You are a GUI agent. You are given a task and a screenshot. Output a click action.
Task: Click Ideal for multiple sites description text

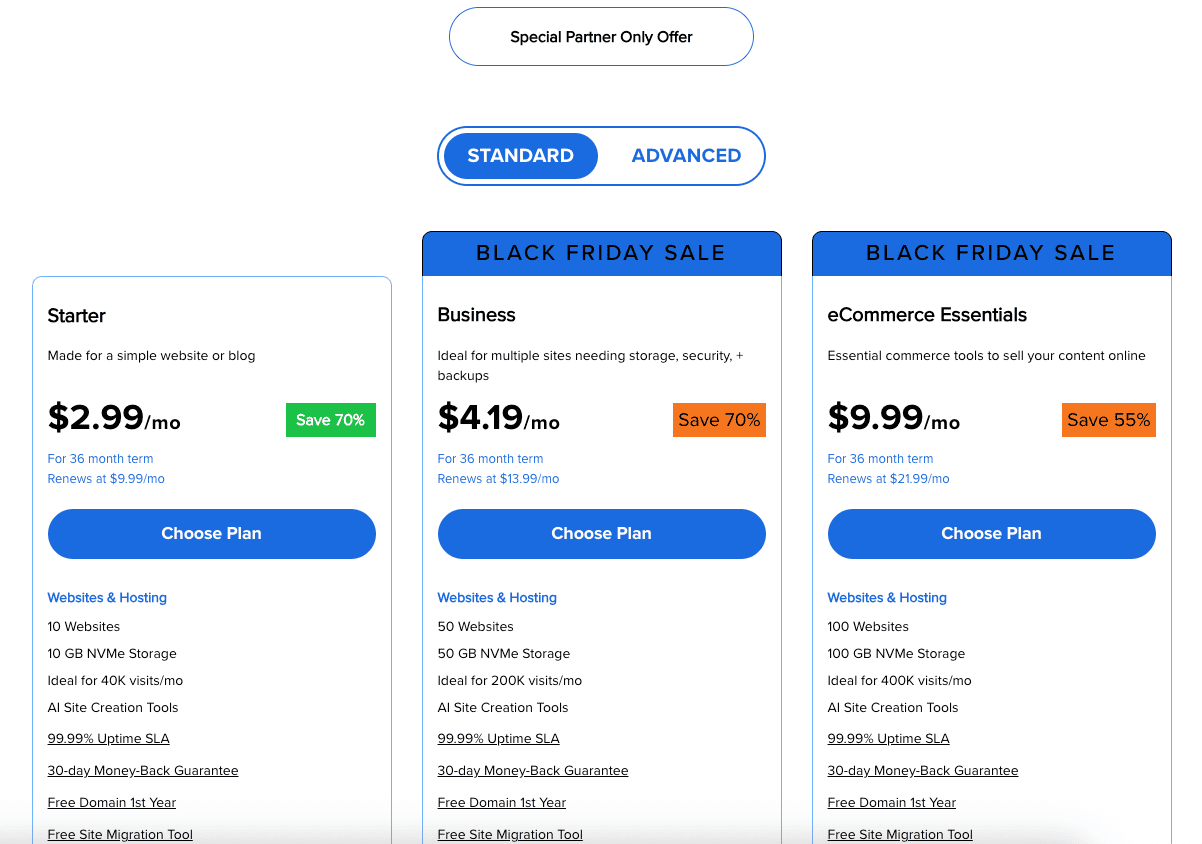click(591, 366)
